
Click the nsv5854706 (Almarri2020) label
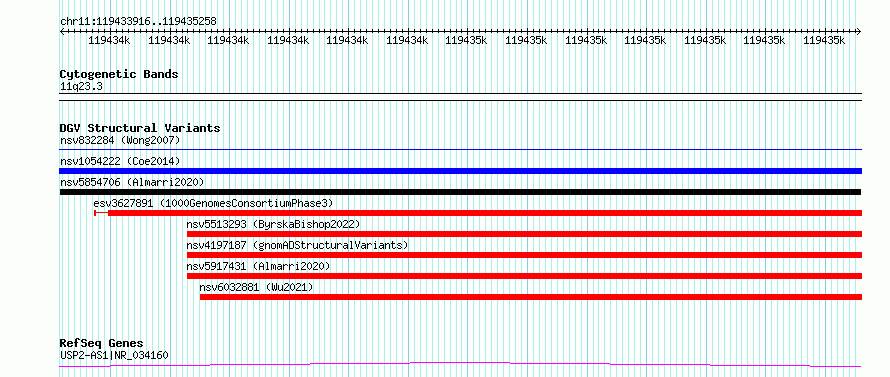click(x=132, y=182)
